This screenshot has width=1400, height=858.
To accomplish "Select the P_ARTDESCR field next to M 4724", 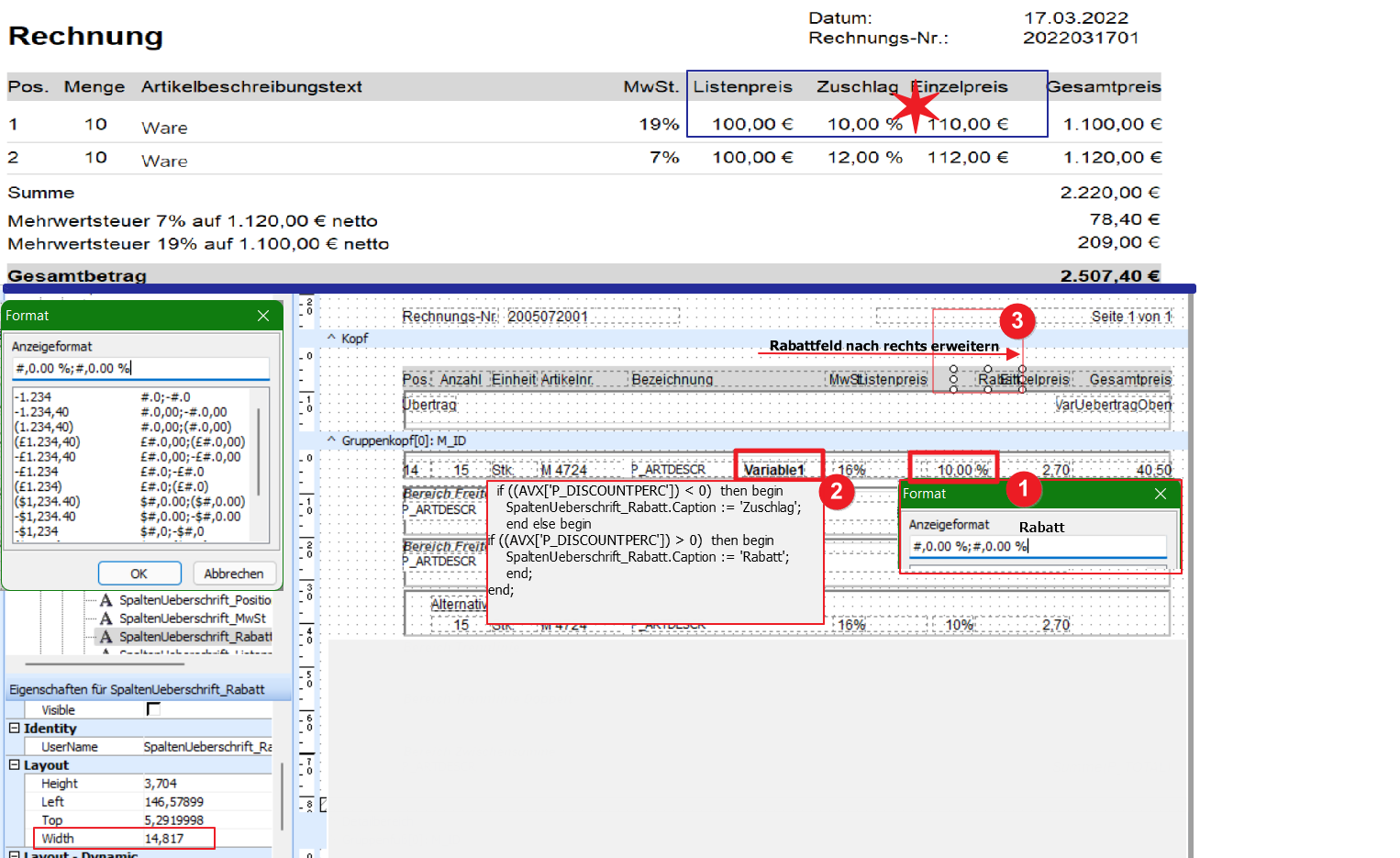I will [x=668, y=470].
